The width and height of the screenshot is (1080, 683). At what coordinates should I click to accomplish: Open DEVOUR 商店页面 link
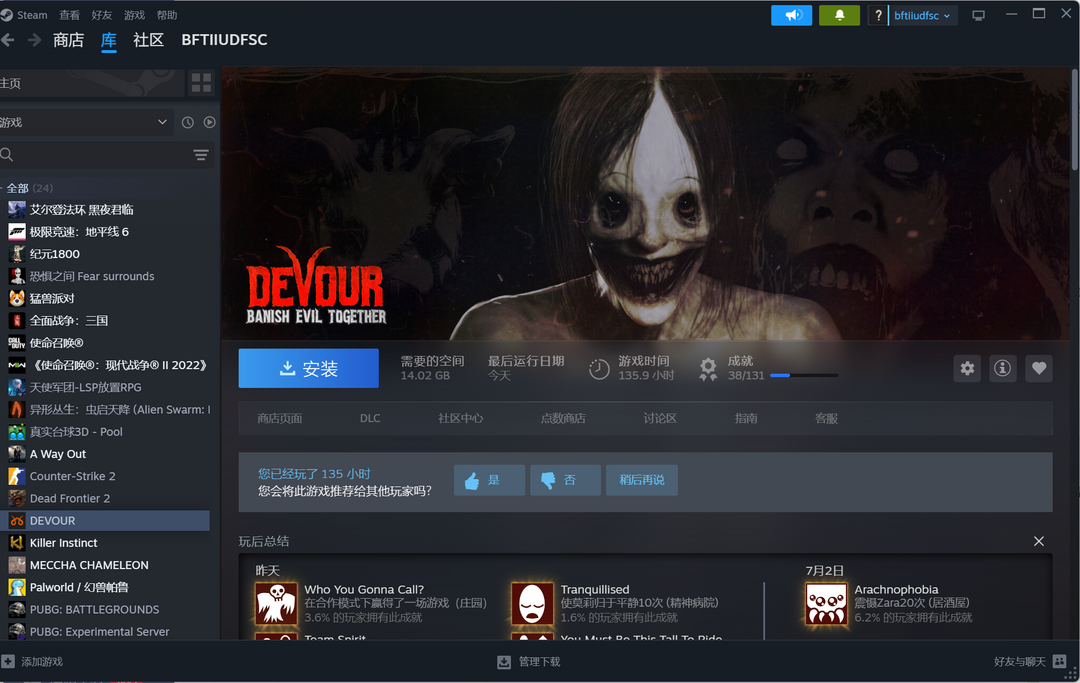(x=280, y=418)
